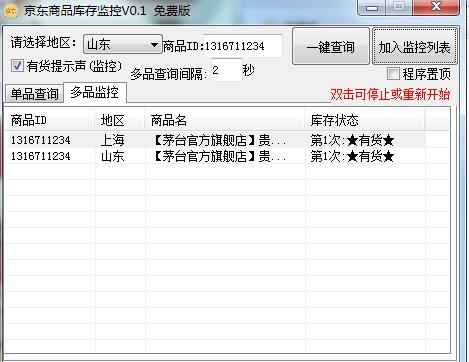Select the row with region 山东
The height and width of the screenshot is (362, 469).
click(x=215, y=156)
